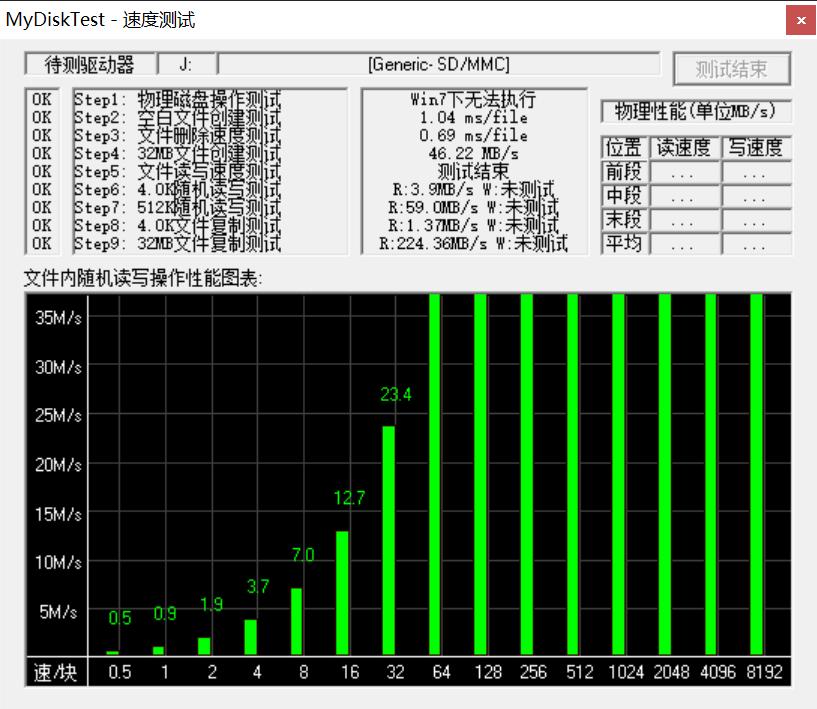
Task: Select Step5 文件读写速度测试 row
Action: (x=177, y=172)
